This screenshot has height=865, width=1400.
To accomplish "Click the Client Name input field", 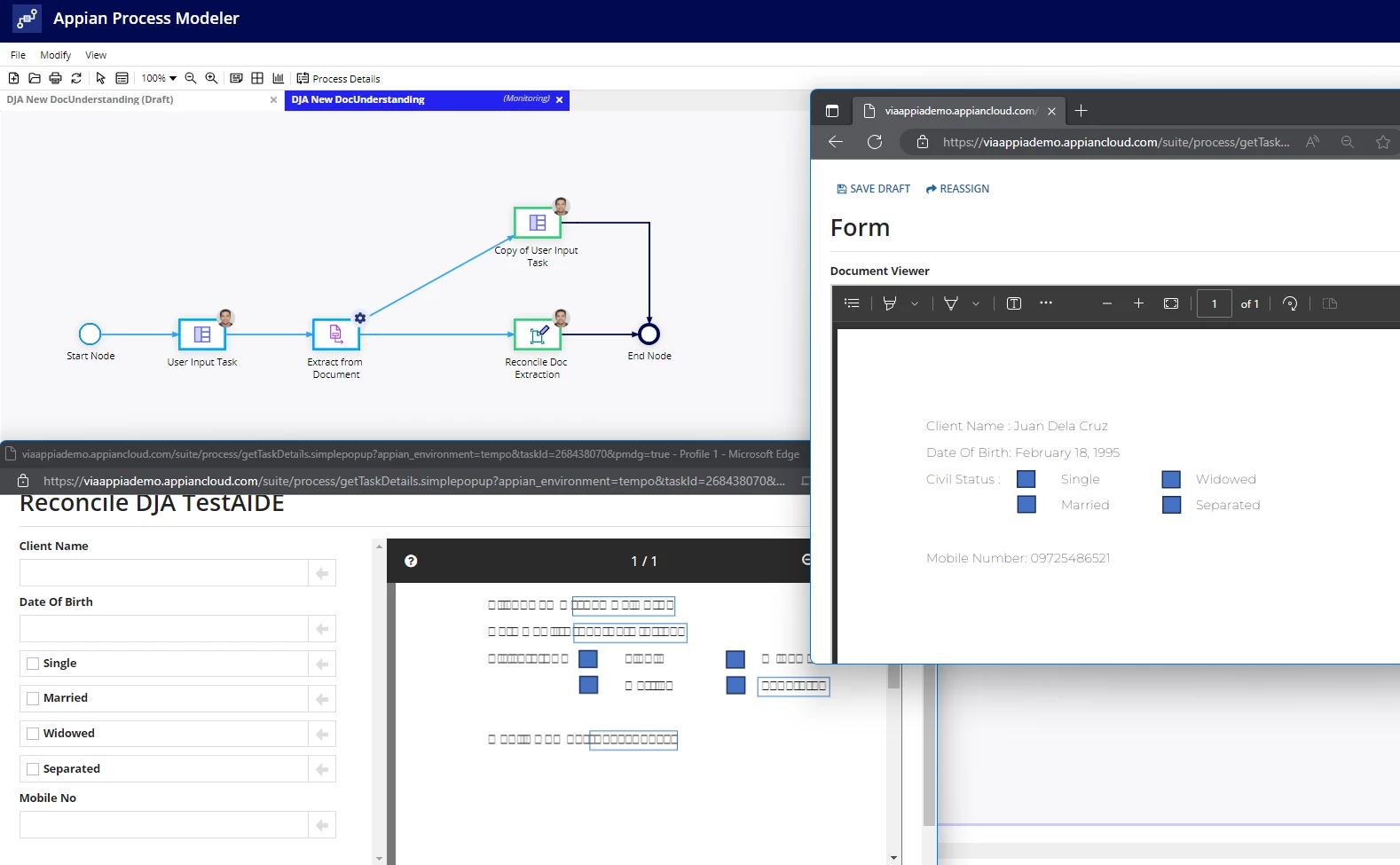I will [164, 573].
